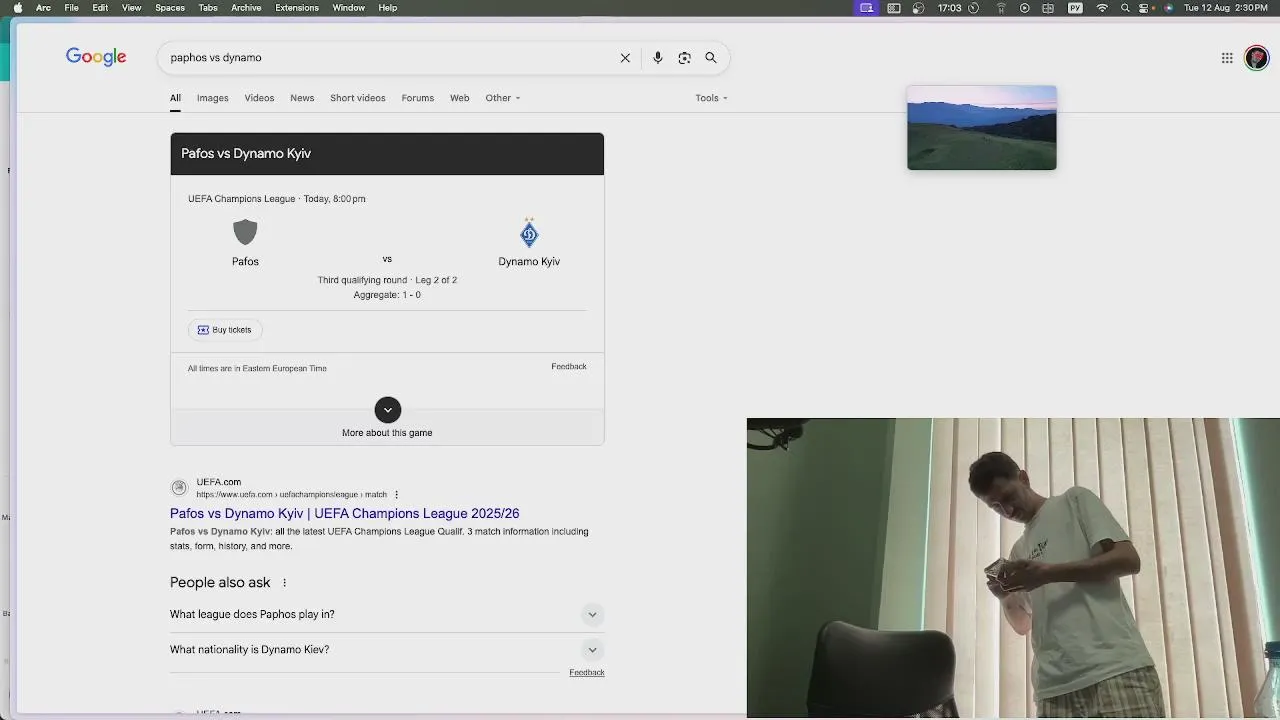
Task: Click the 'Aggregate: 1 - 0' text
Action: click(387, 295)
